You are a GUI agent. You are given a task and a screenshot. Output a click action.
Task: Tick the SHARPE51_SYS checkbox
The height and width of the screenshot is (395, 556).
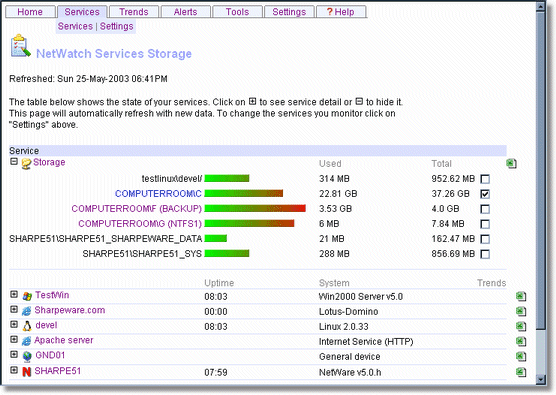[x=485, y=254]
